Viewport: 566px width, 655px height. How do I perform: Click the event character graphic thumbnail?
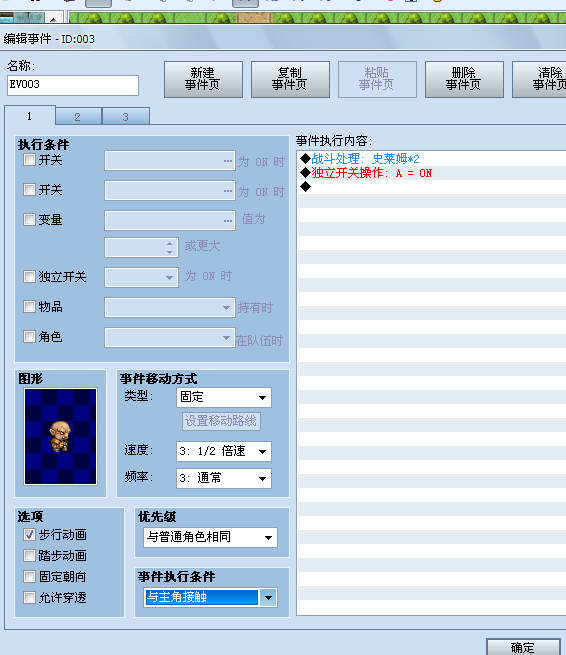click(61, 437)
